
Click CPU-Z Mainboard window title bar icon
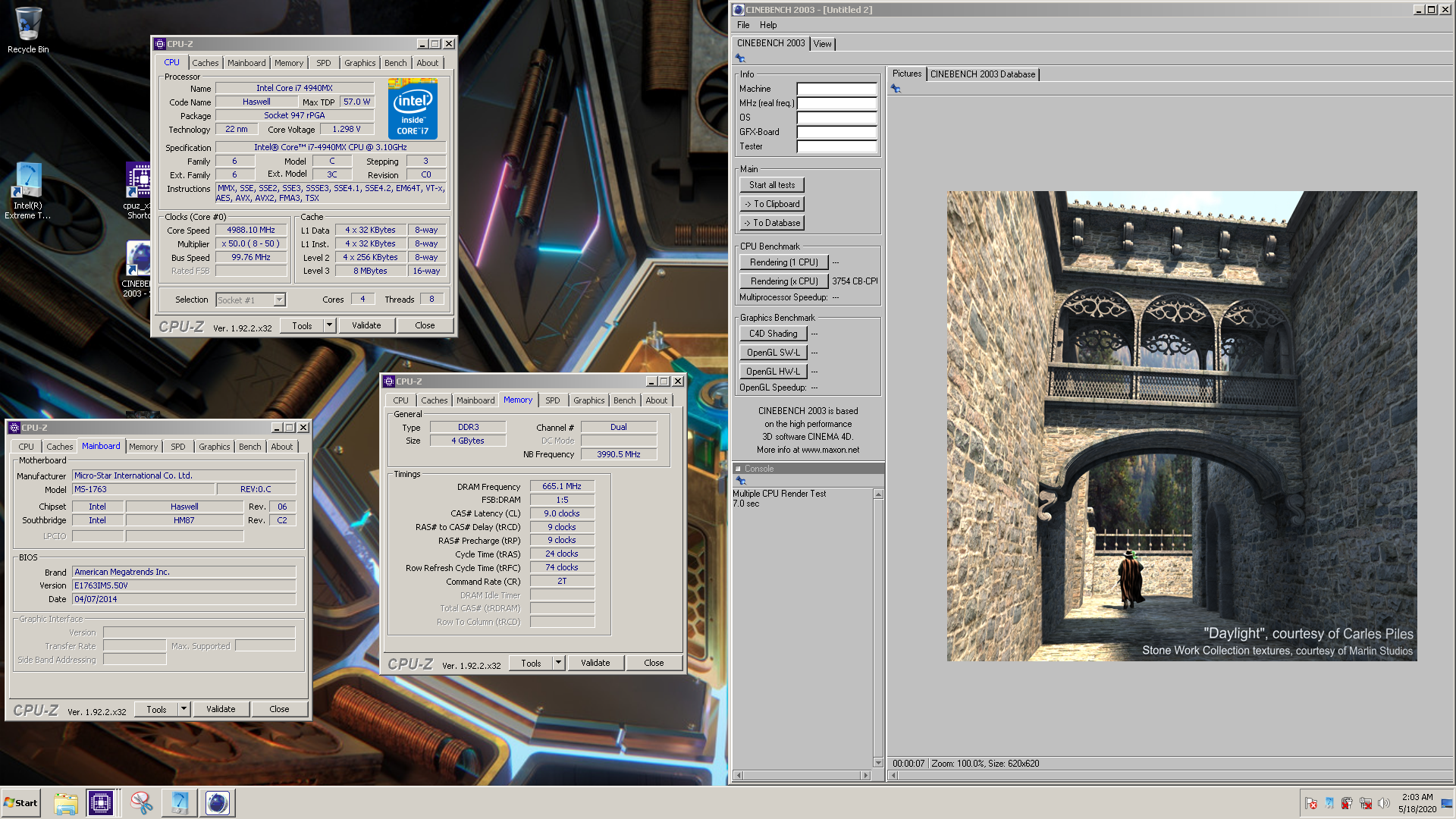click(14, 428)
